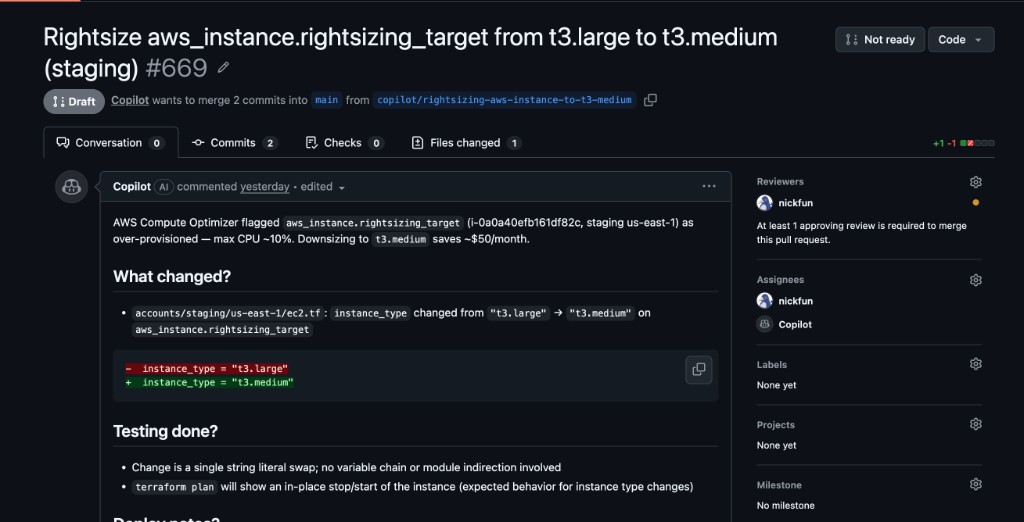Click the diff stat squares indicator
This screenshot has width=1024, height=522.
point(978,143)
